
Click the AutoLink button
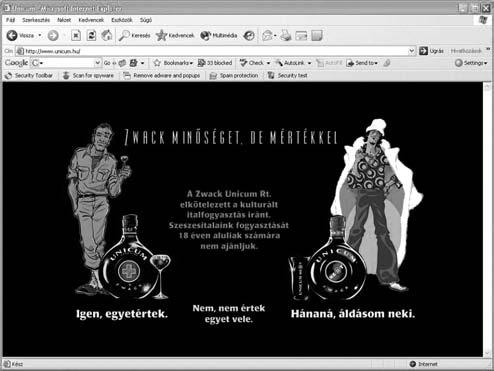[x=290, y=63]
